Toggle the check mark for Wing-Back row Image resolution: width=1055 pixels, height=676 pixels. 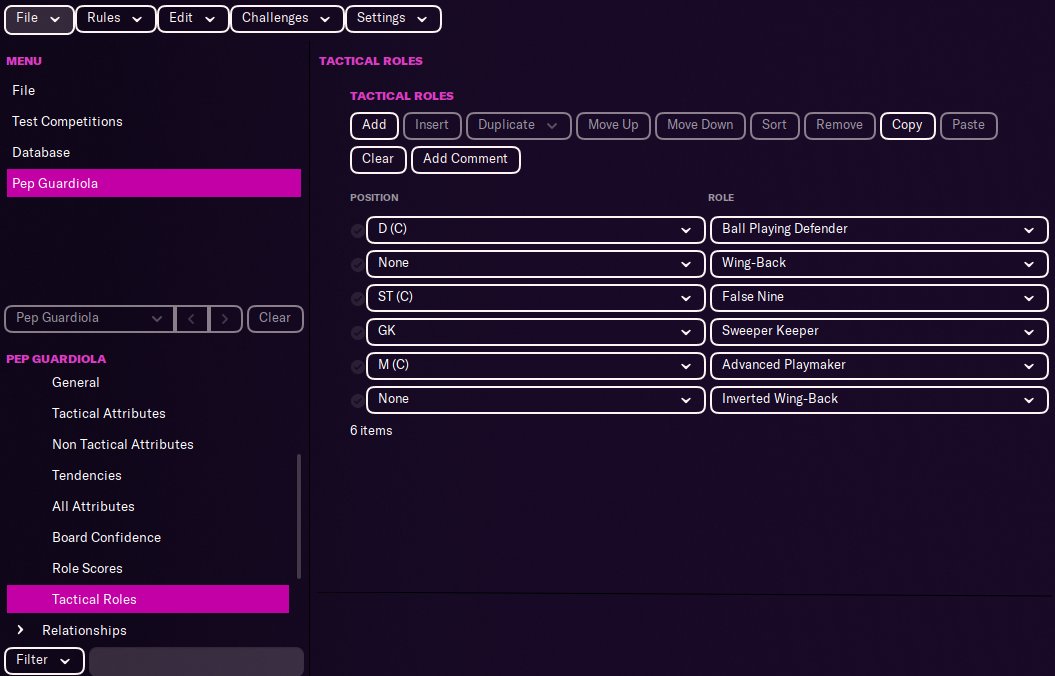click(x=357, y=264)
